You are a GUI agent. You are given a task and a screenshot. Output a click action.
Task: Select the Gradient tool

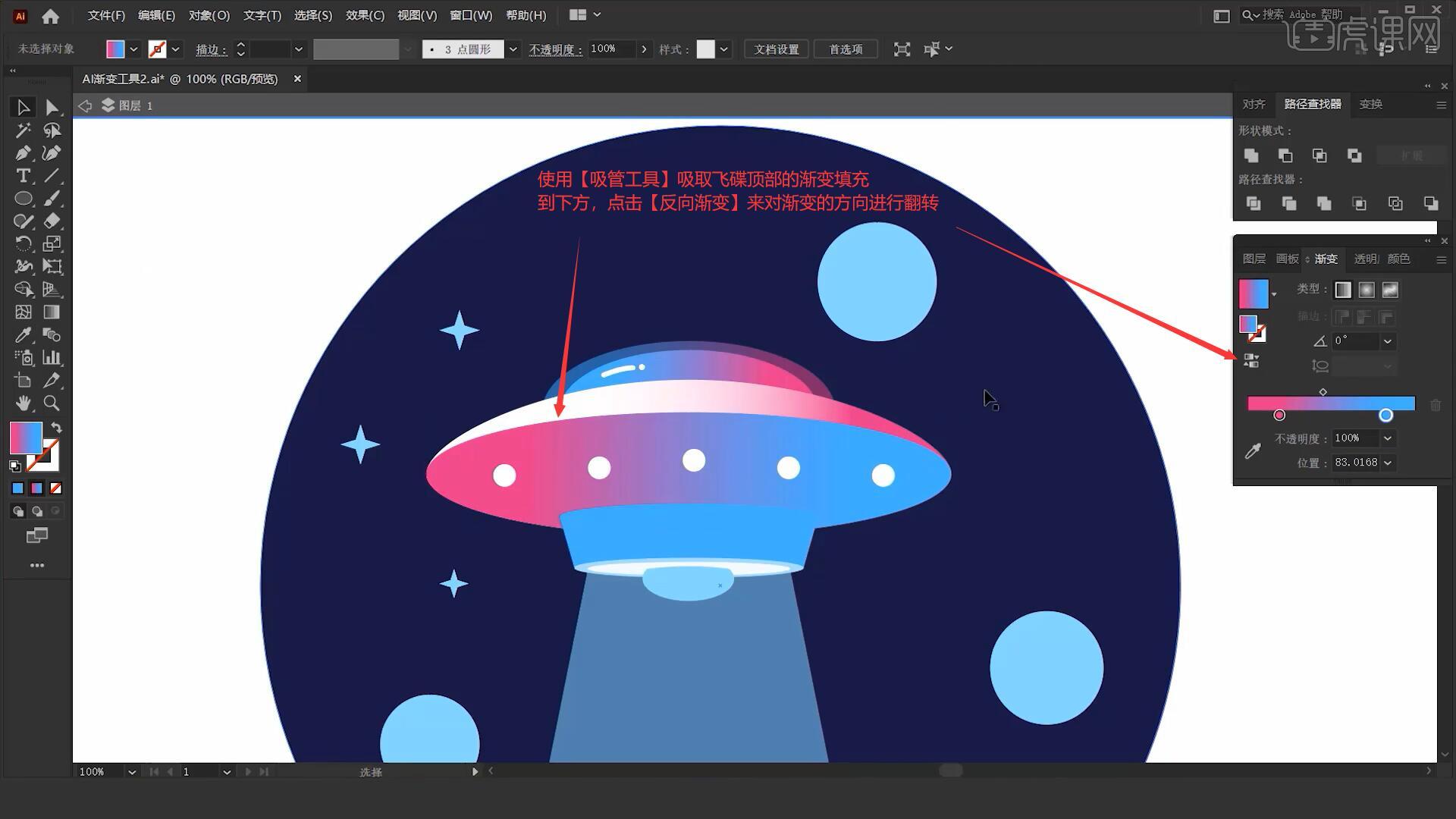click(51, 312)
